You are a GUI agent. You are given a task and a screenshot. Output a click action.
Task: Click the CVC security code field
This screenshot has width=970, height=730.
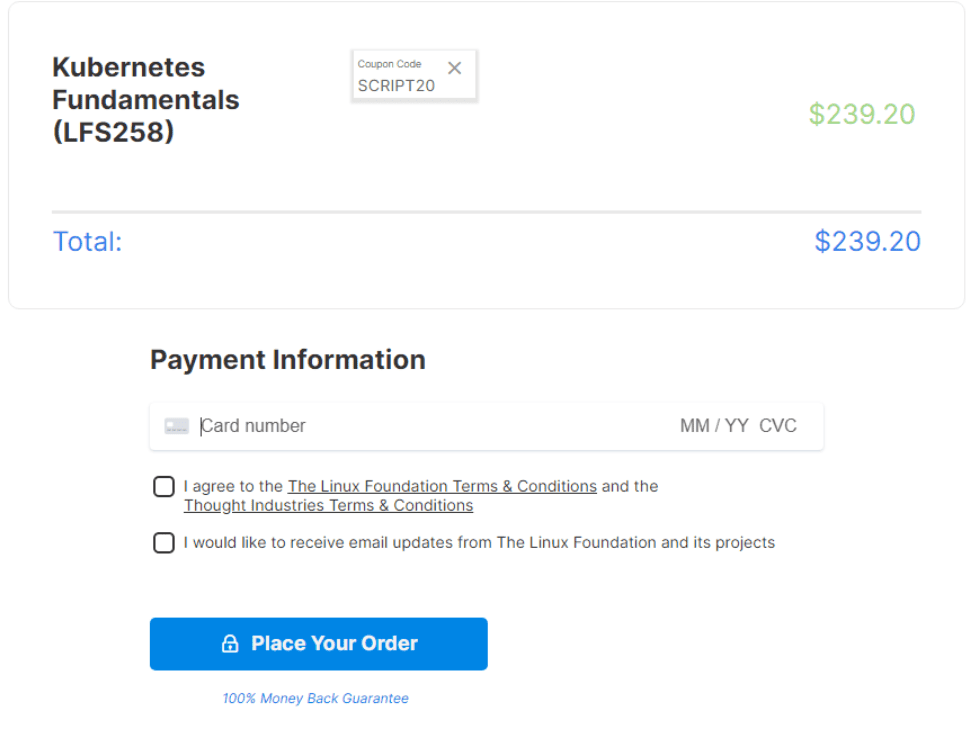(x=778, y=425)
